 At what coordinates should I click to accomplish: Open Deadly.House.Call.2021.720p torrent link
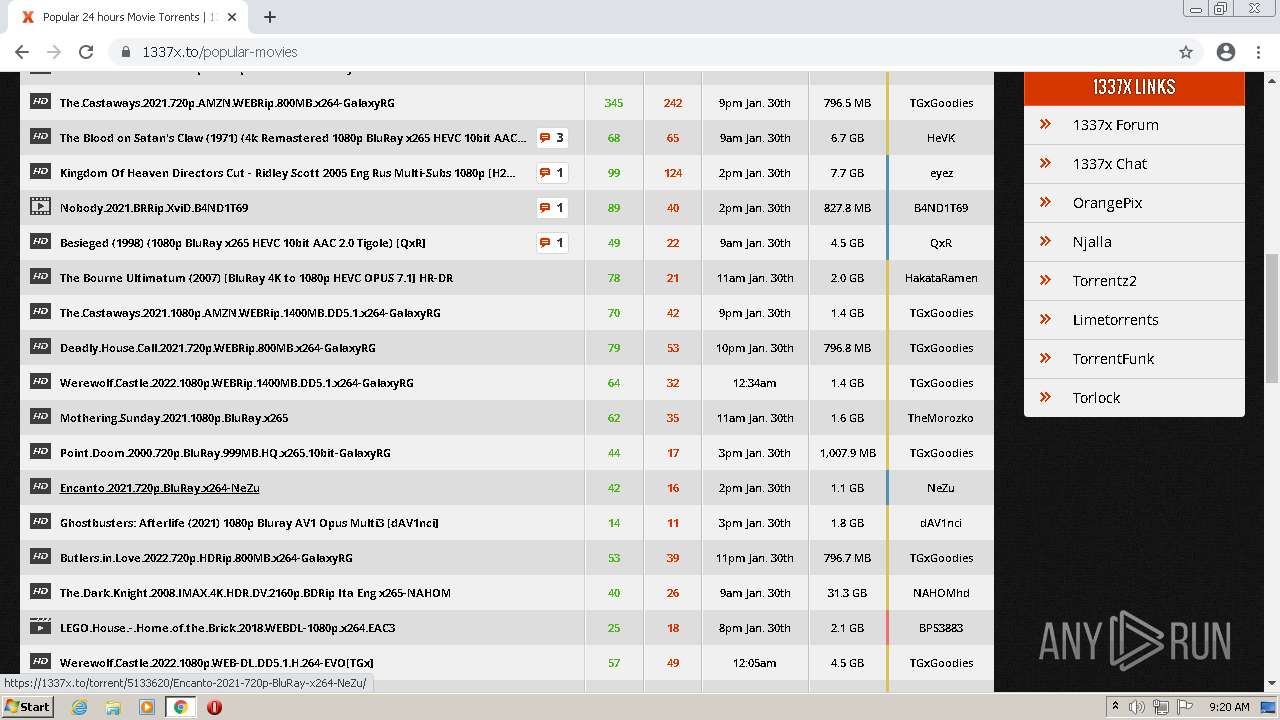tap(217, 348)
